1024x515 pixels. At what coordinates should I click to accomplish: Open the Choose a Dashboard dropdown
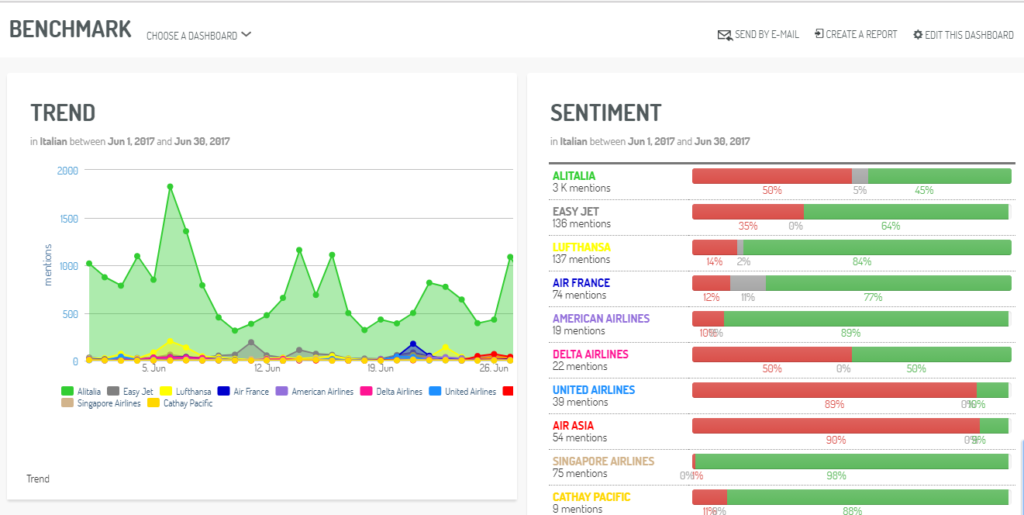199,36
